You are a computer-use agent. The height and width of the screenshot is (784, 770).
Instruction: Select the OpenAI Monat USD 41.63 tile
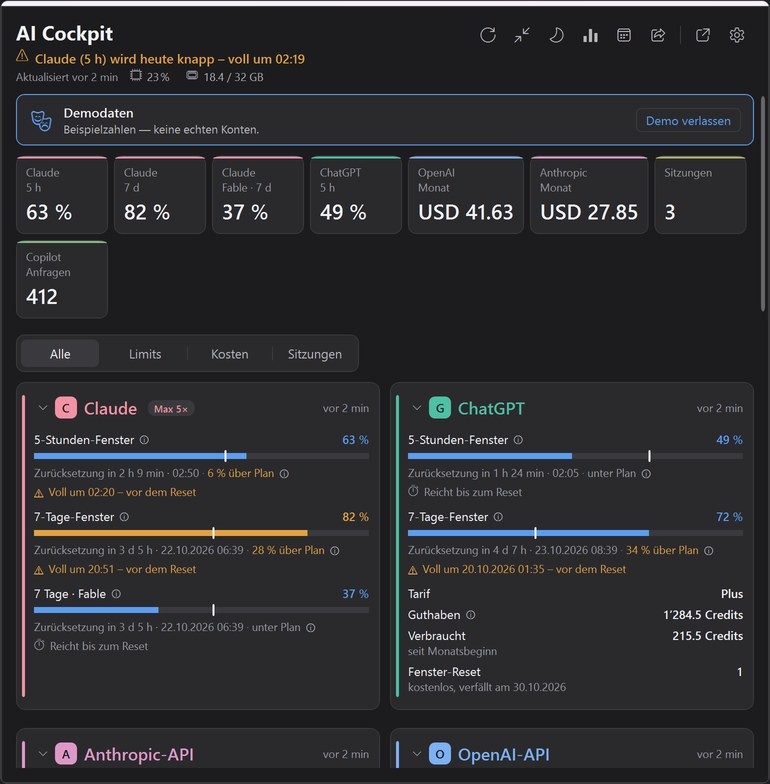(466, 195)
